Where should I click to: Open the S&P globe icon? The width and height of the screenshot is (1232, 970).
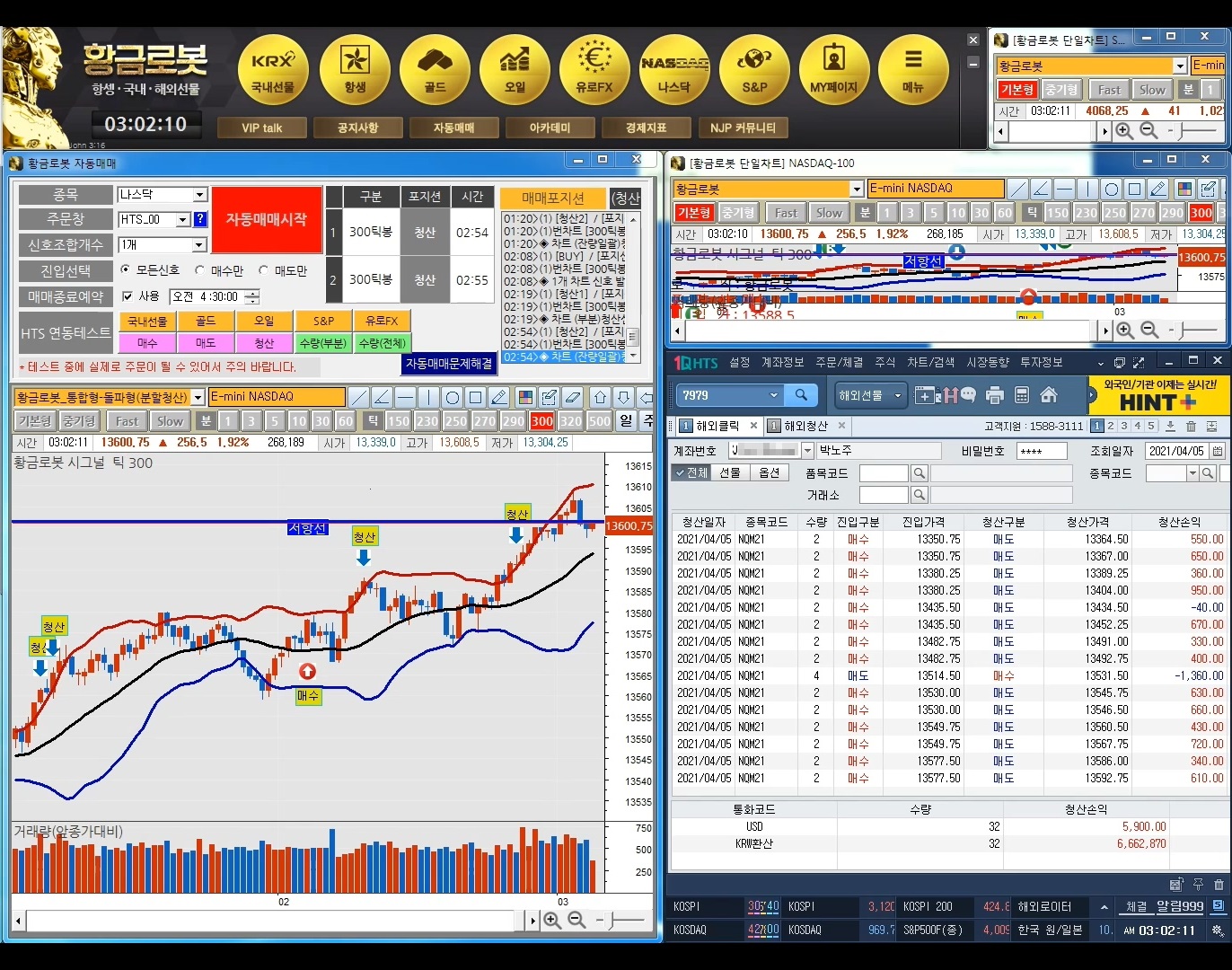coord(754,70)
